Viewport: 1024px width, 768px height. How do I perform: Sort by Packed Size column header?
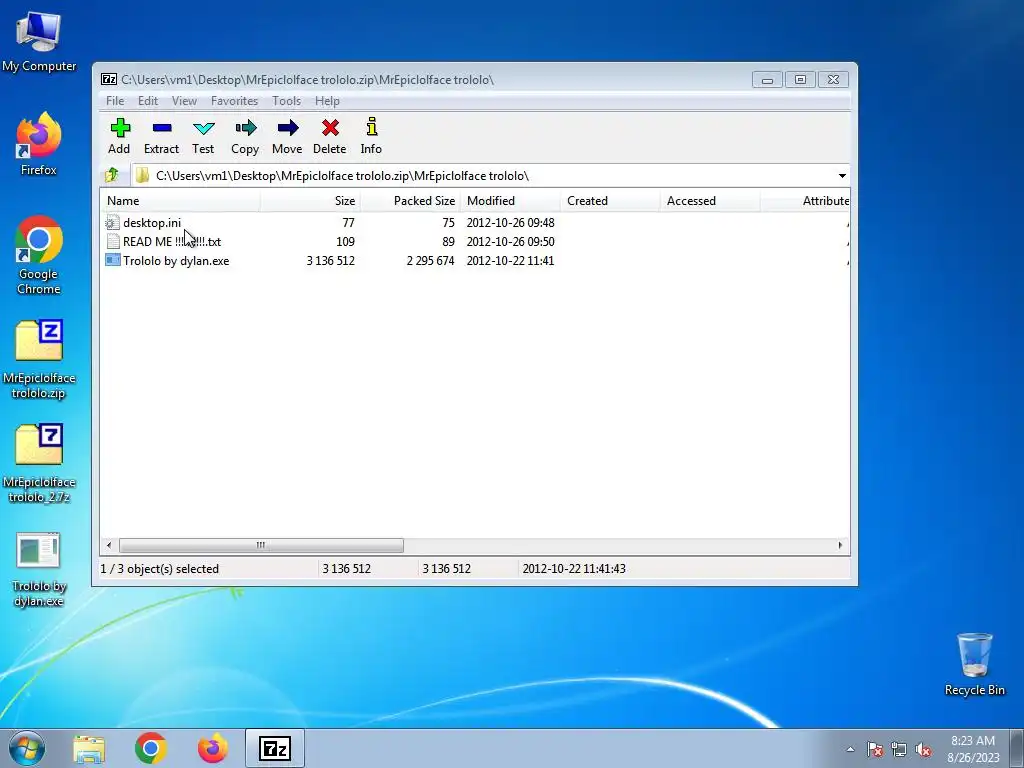pyautogui.click(x=410, y=200)
